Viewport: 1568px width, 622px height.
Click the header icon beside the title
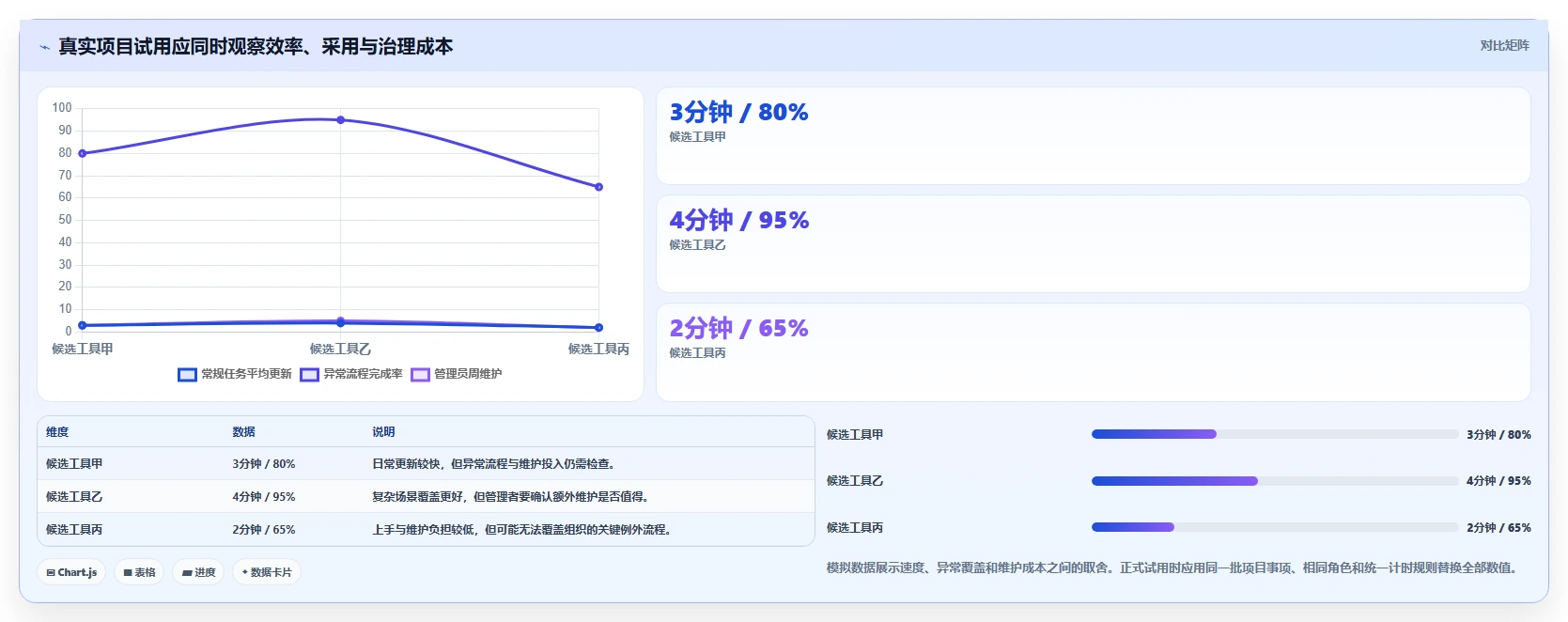44,47
